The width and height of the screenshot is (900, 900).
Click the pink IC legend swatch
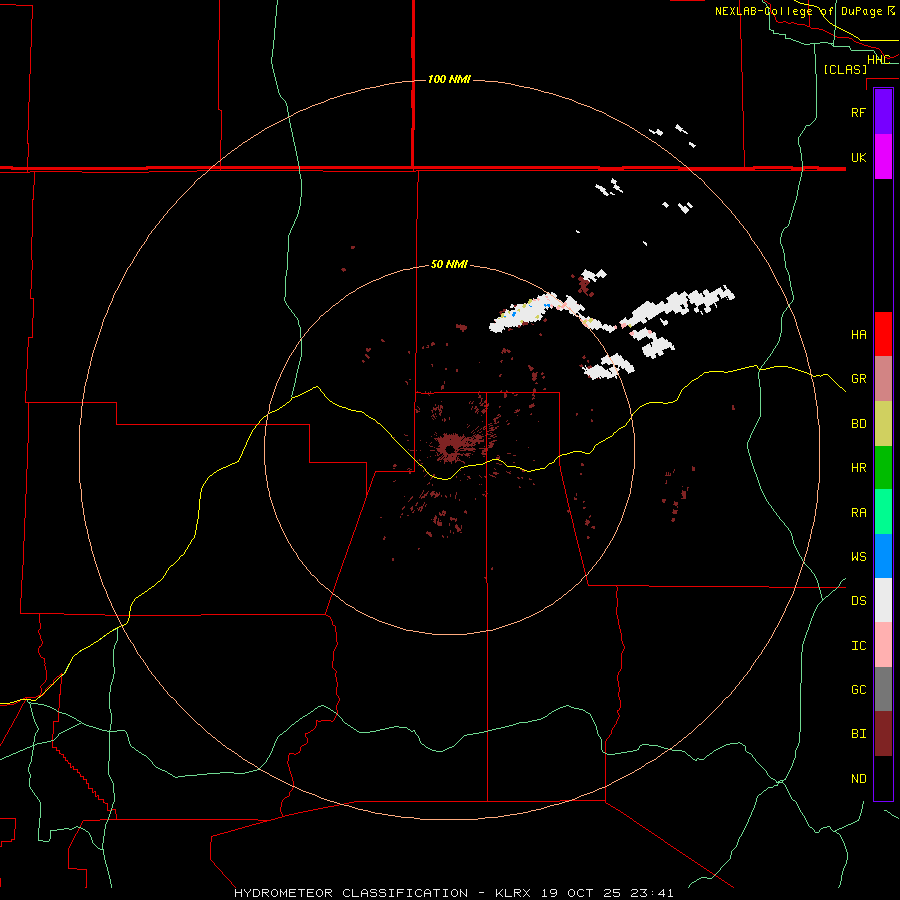883,645
